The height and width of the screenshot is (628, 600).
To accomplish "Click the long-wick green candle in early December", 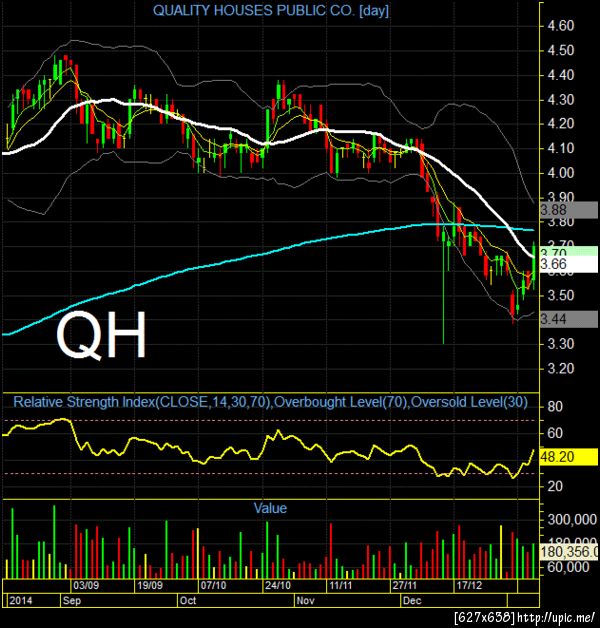I will [x=443, y=286].
